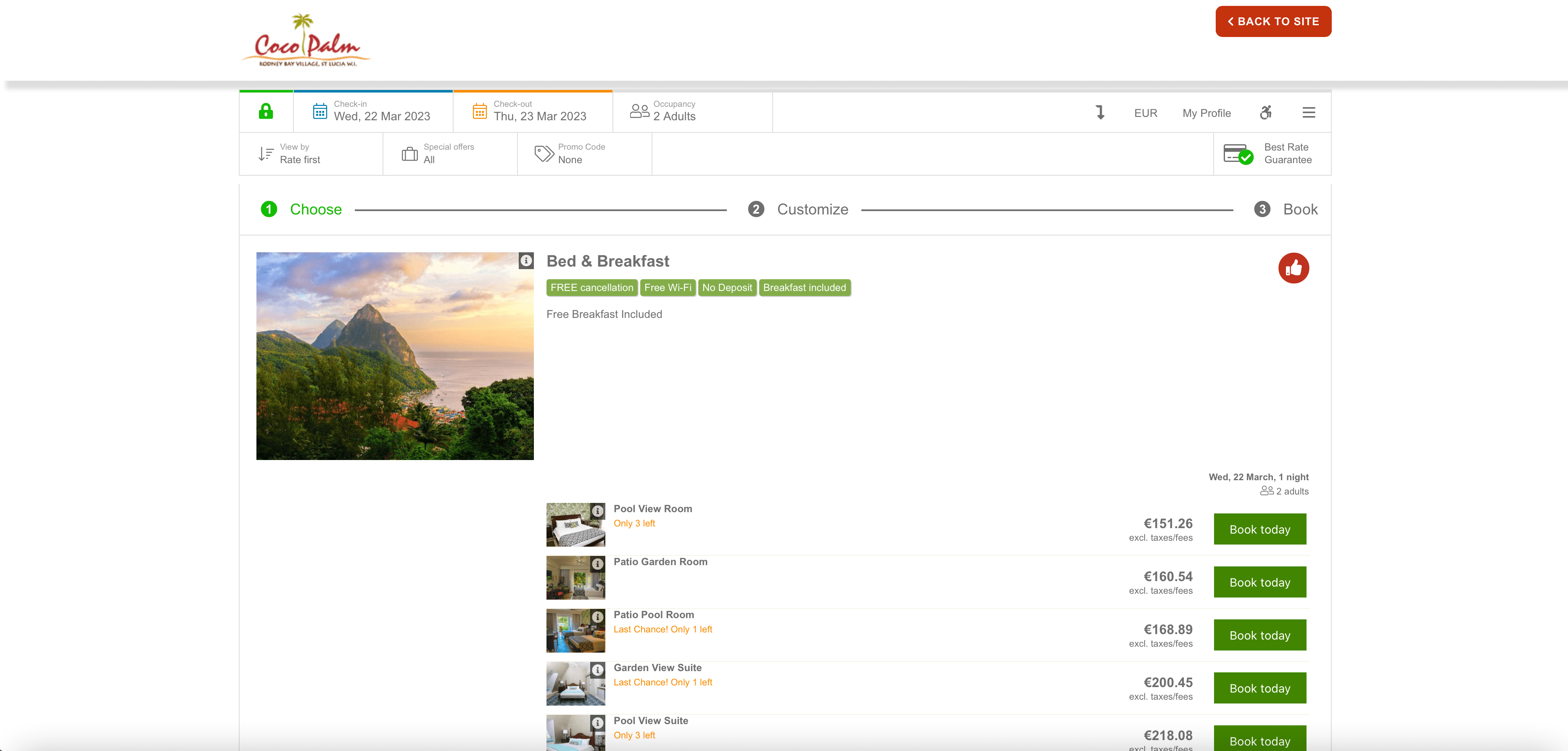Open the accessibility wheelchair icon
1568x751 pixels.
[1265, 113]
